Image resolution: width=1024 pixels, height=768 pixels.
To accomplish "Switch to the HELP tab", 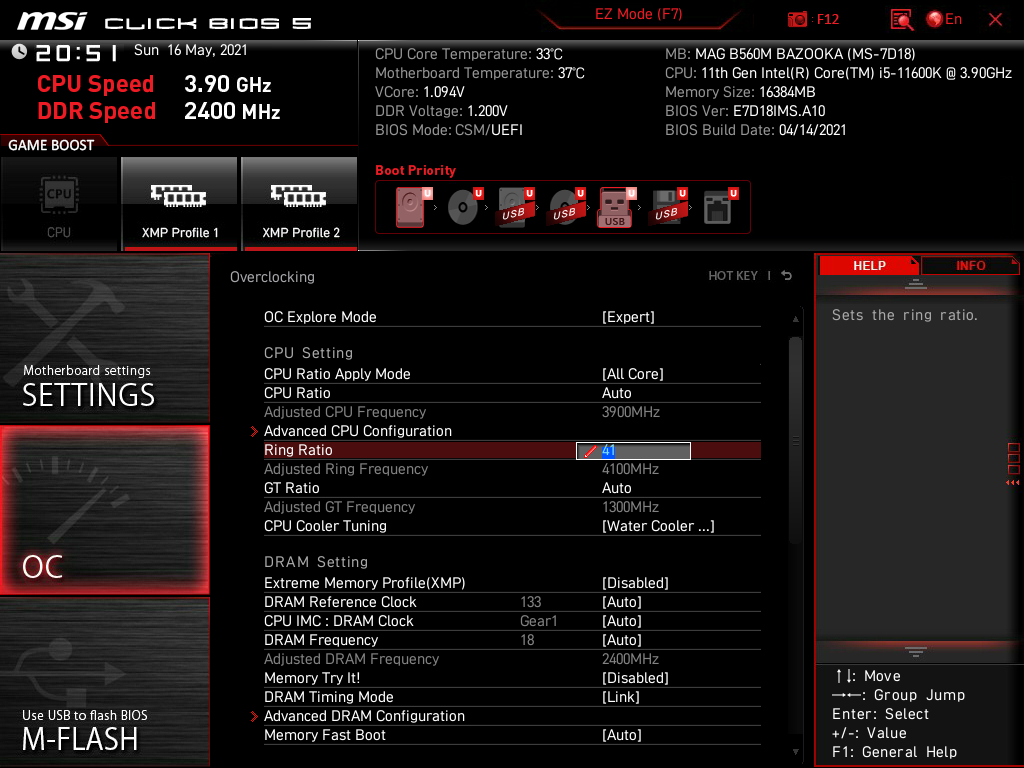I will pos(869,266).
